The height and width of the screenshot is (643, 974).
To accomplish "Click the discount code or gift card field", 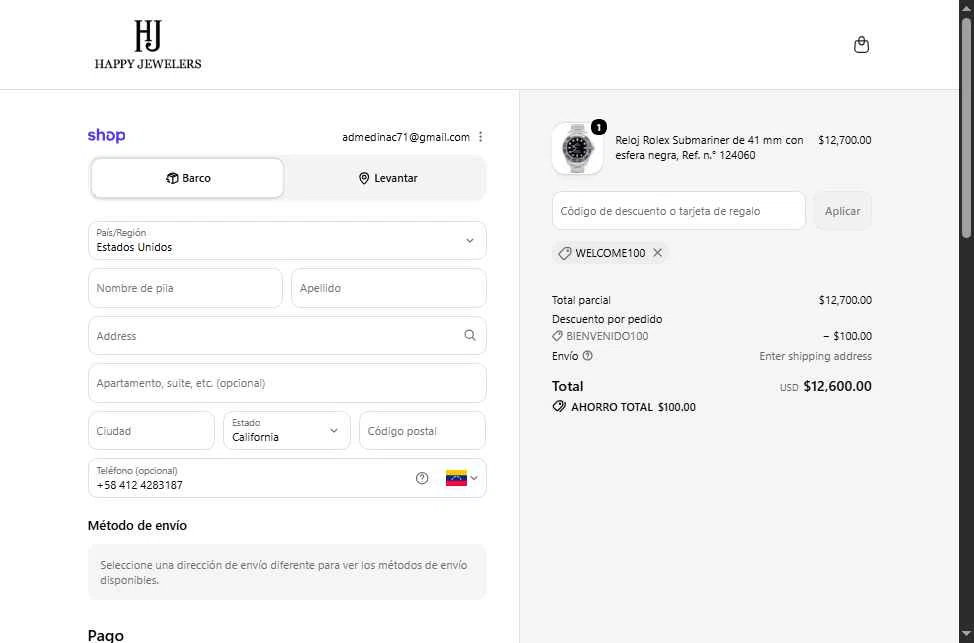I will [678, 211].
